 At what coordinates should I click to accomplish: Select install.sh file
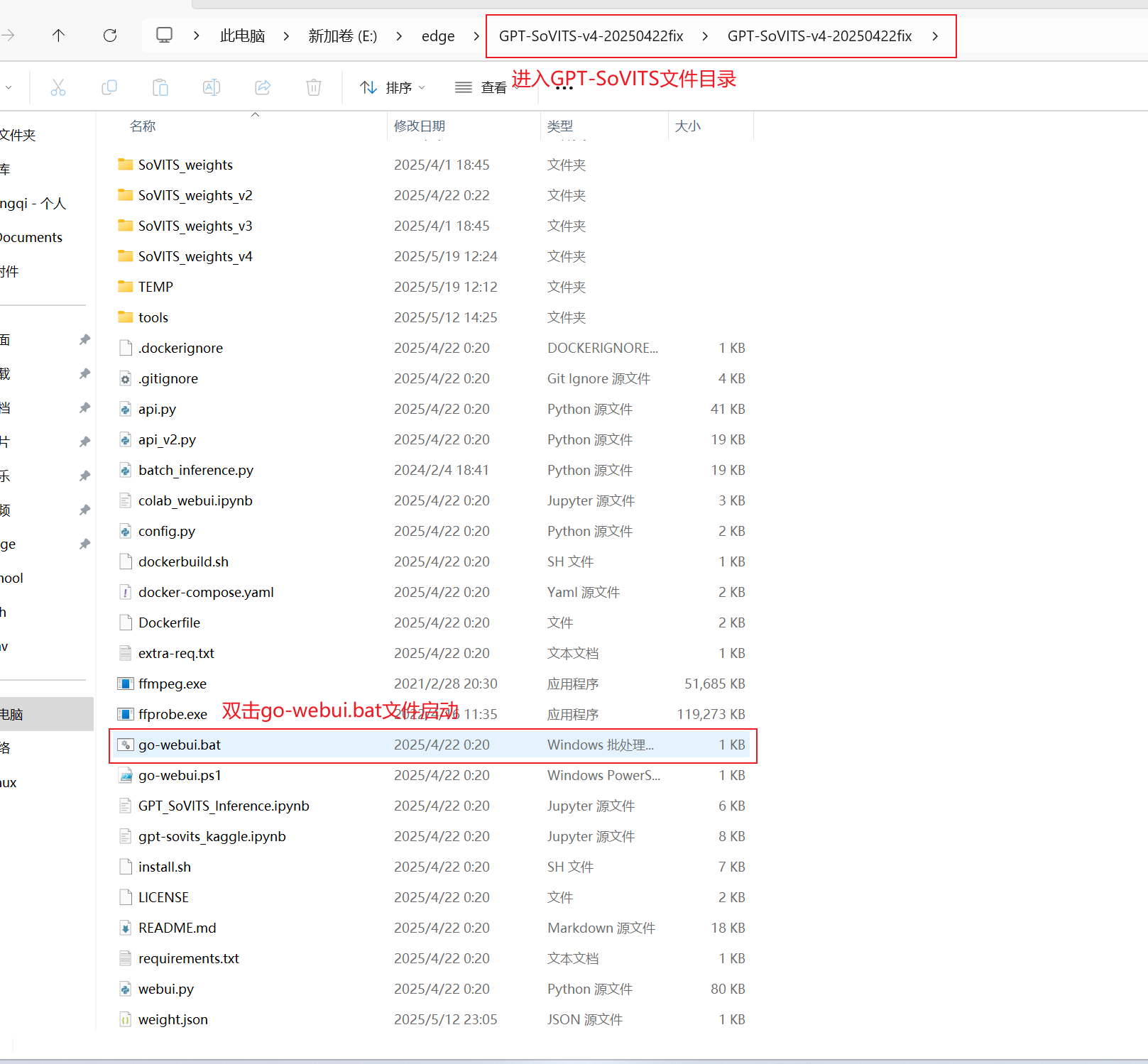164,867
